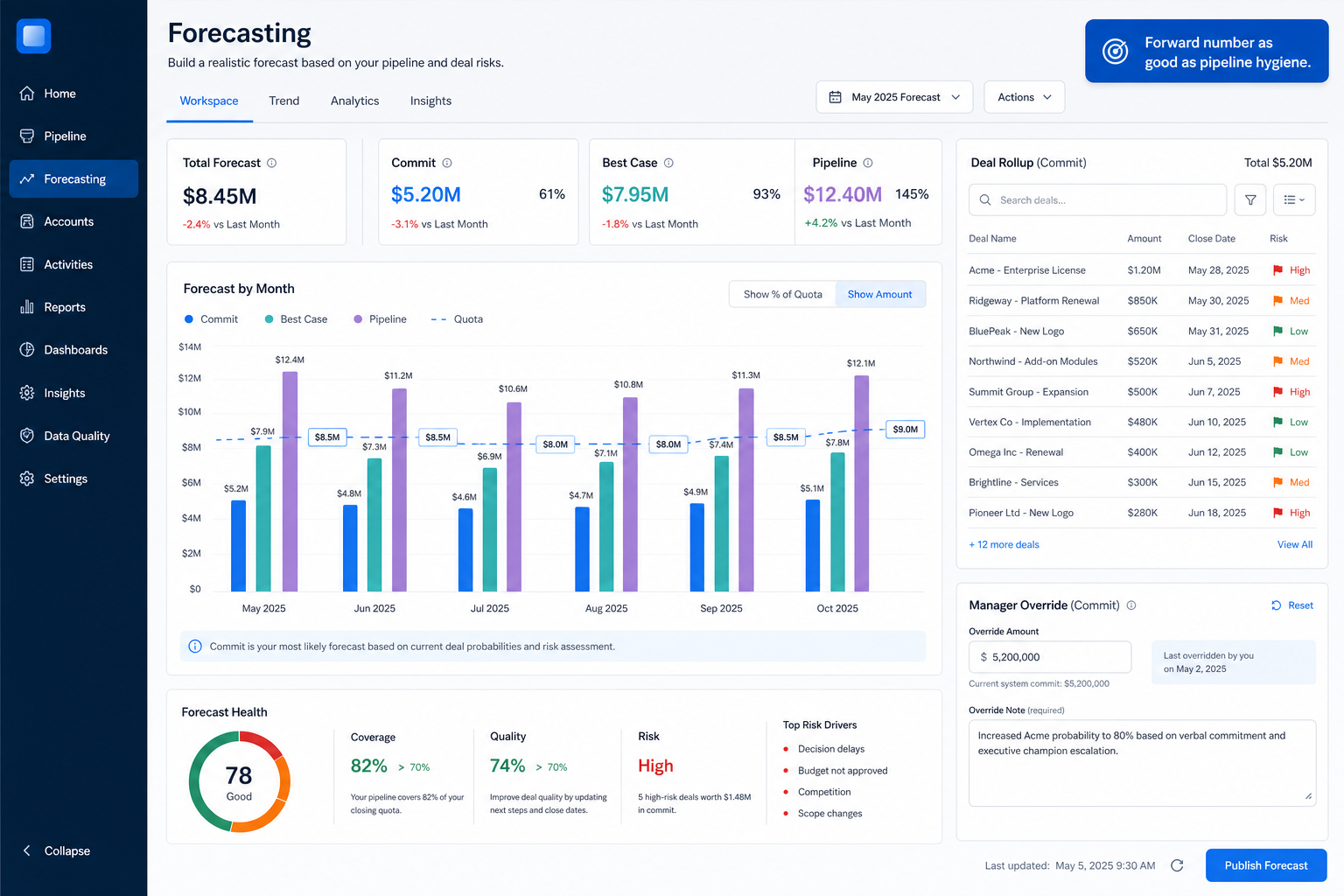Click the $8.5M quota marker for May
Image resolution: width=1344 pixels, height=896 pixels.
point(327,437)
